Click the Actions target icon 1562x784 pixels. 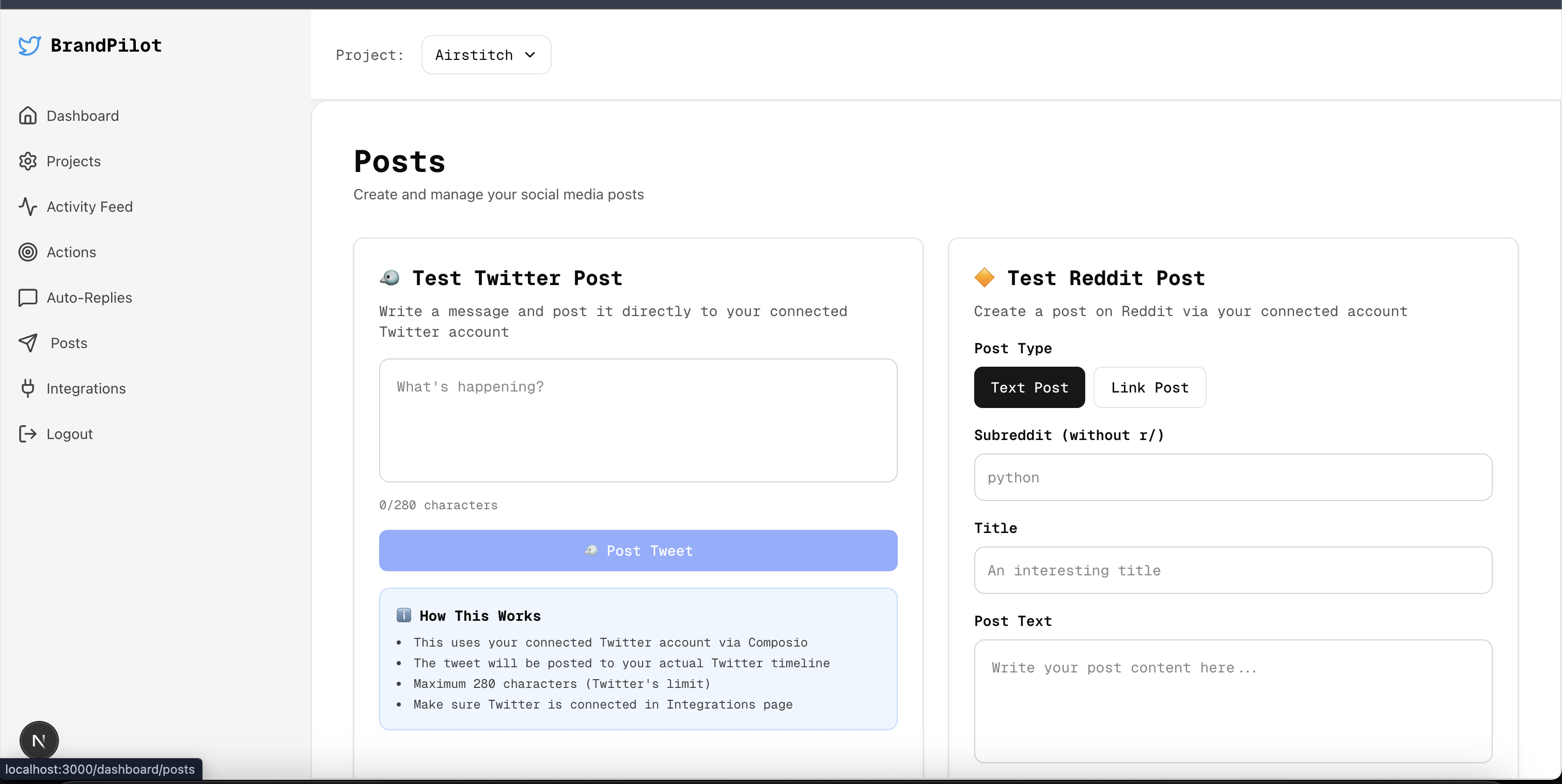[x=27, y=252]
